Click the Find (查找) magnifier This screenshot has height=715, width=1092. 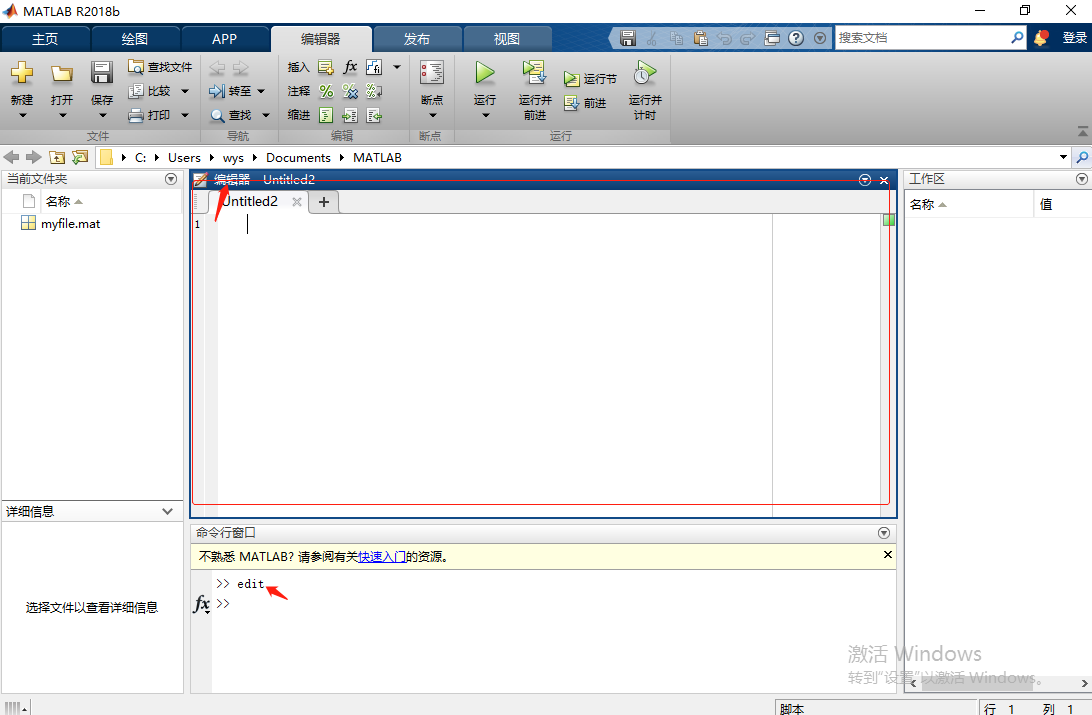tap(218, 116)
